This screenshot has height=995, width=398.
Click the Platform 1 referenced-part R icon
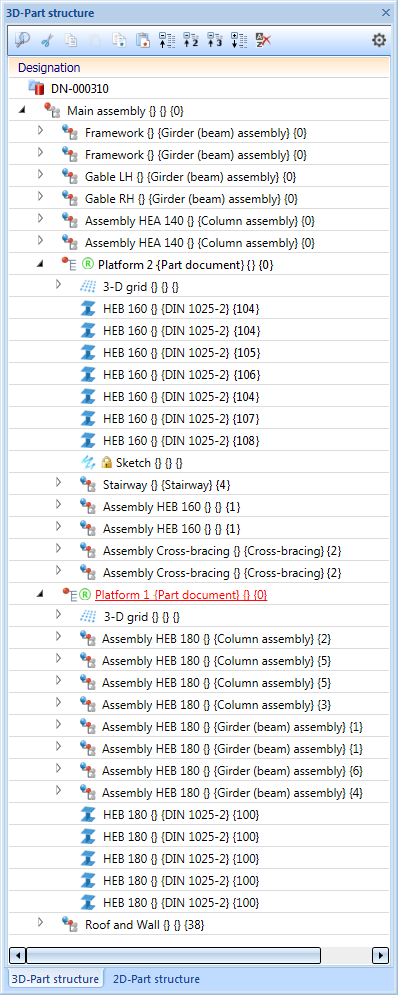click(x=85, y=595)
